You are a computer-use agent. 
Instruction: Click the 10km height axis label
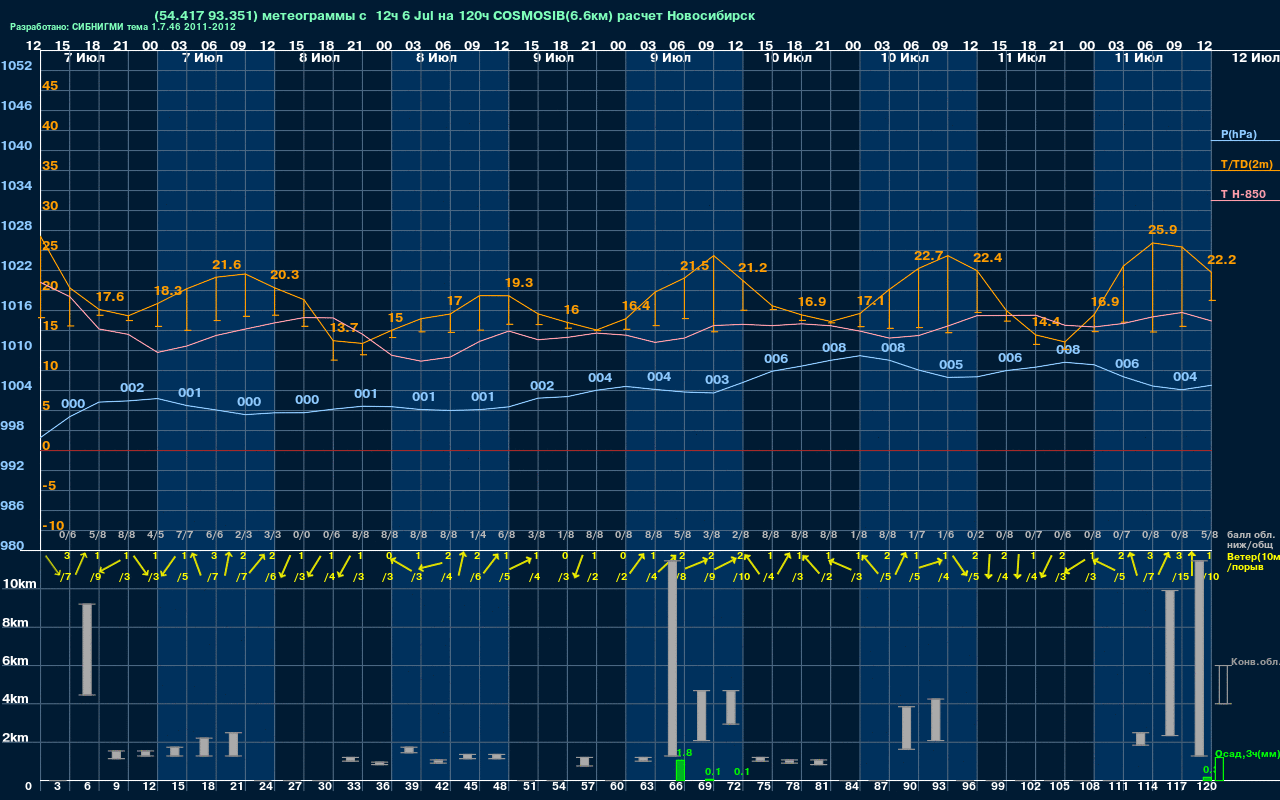coord(20,584)
